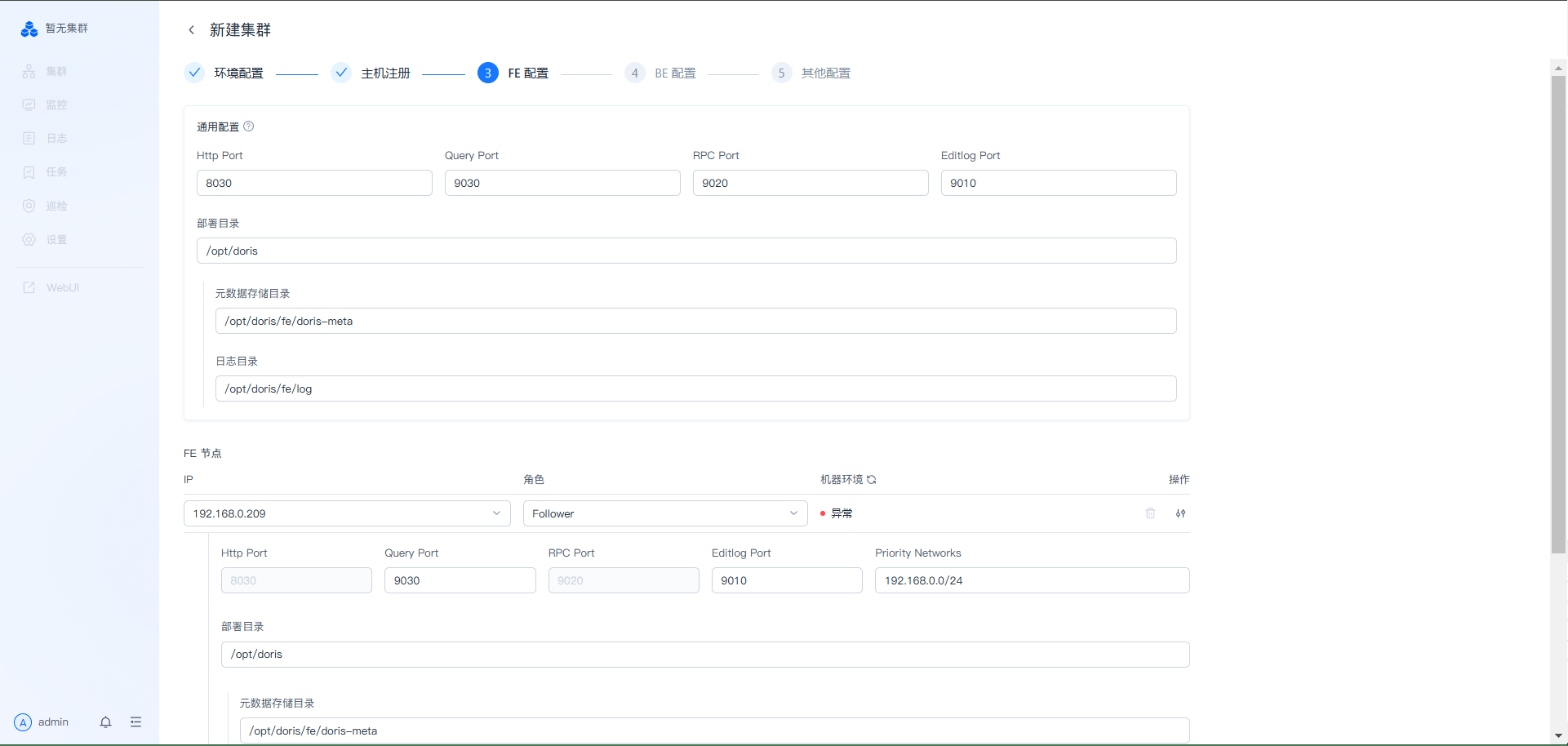Click the vertical scrollbar thumb
The width and height of the screenshot is (1568, 746).
coord(1558,314)
